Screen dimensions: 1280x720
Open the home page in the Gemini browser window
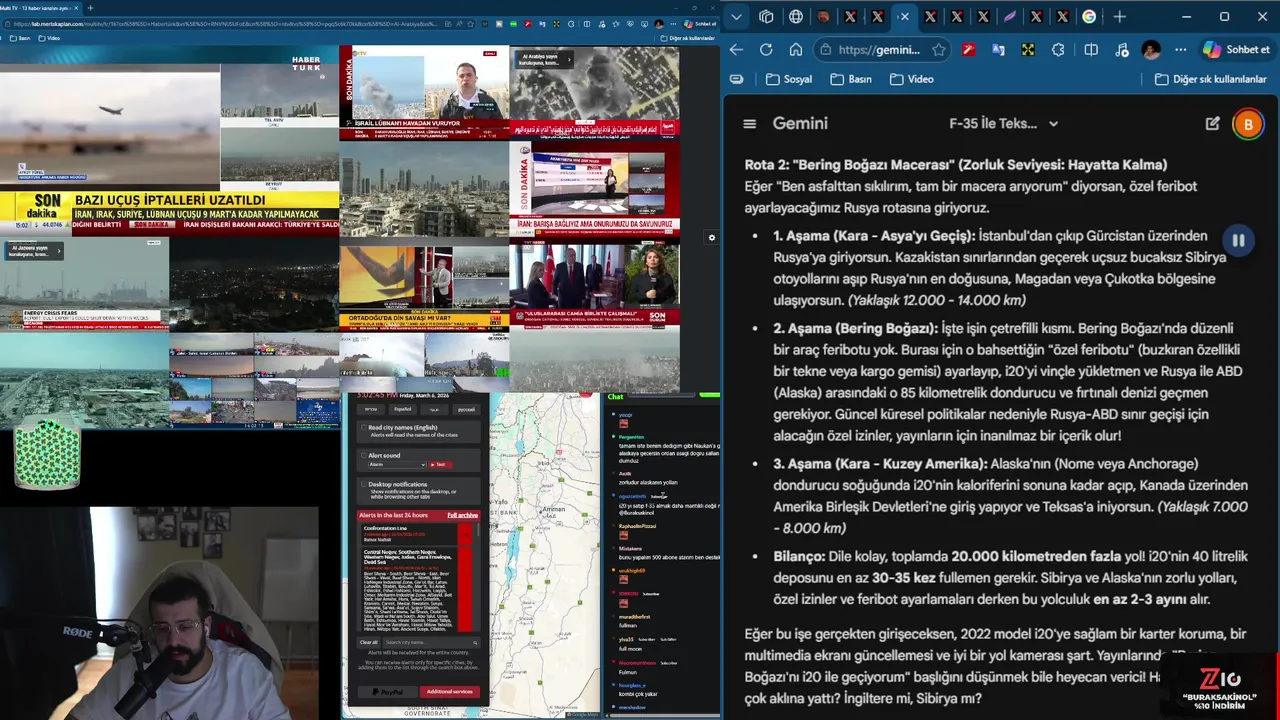pos(796,49)
